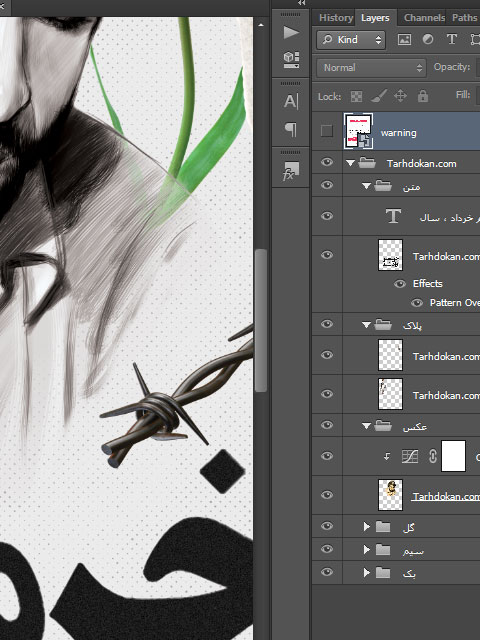Viewport: 480px width, 640px height.
Task: Expand the گل layer group
Action: tap(367, 527)
